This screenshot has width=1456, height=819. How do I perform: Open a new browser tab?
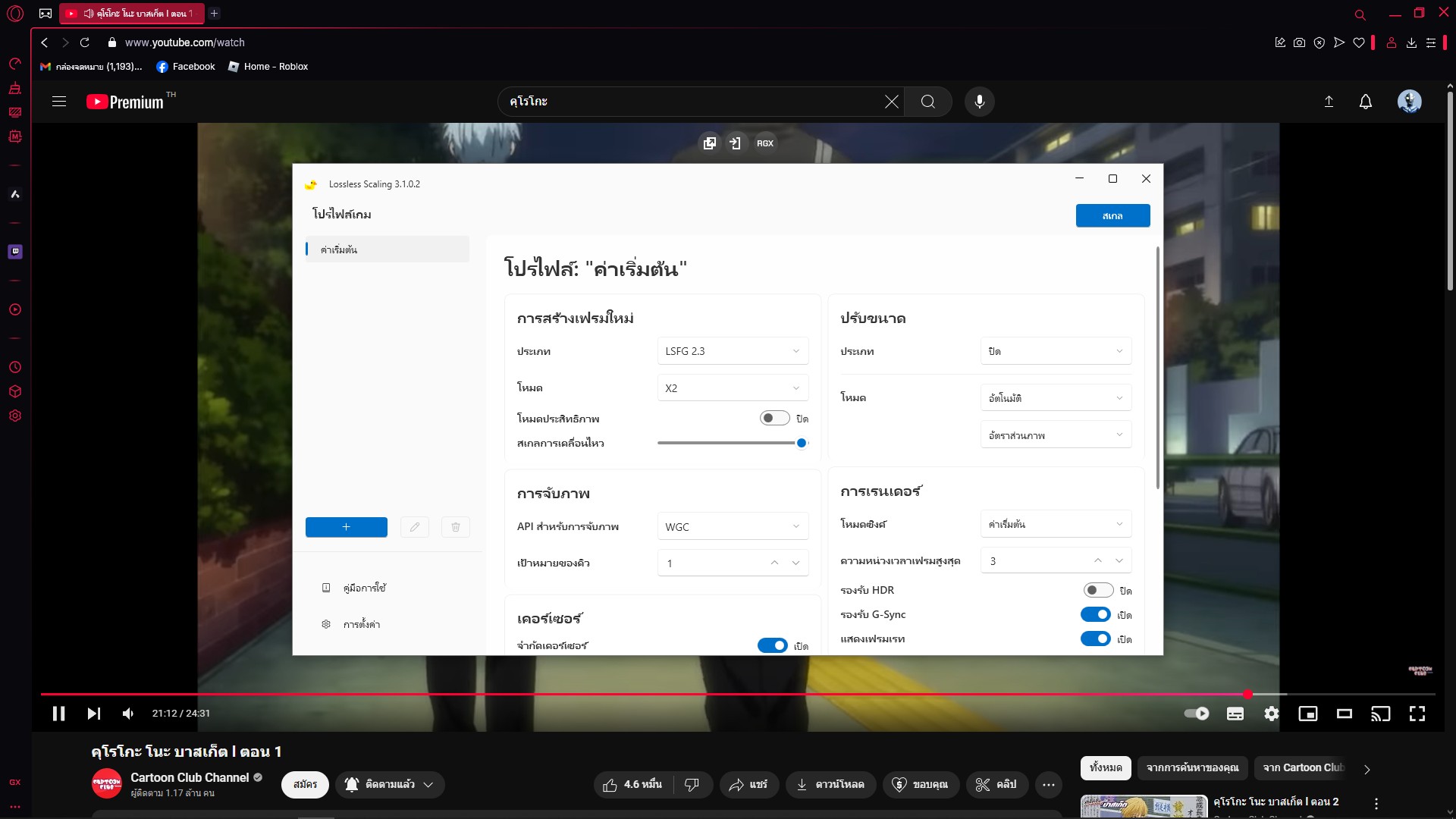coord(215,14)
